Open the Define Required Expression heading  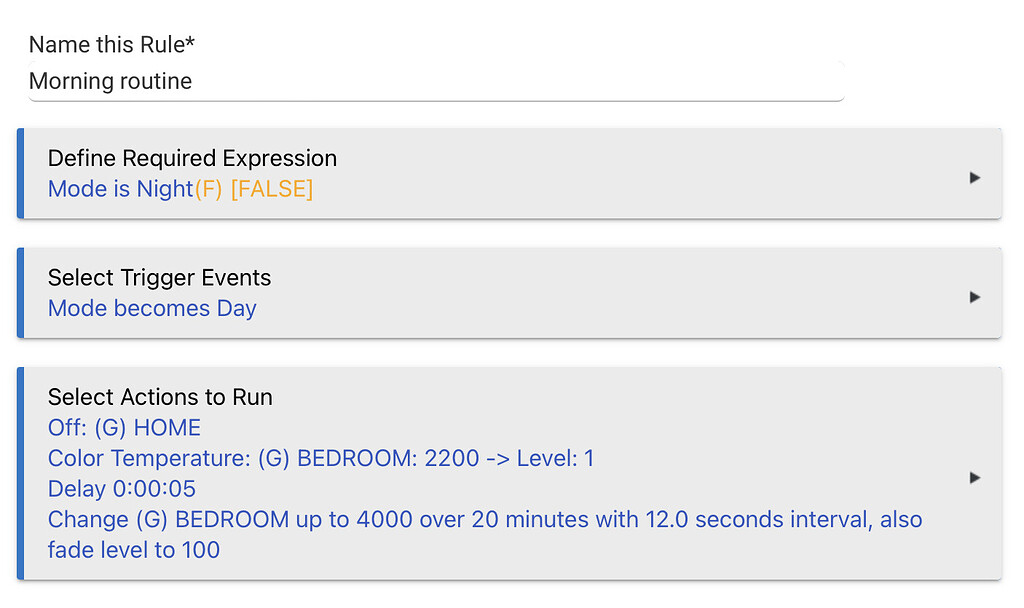pos(192,158)
